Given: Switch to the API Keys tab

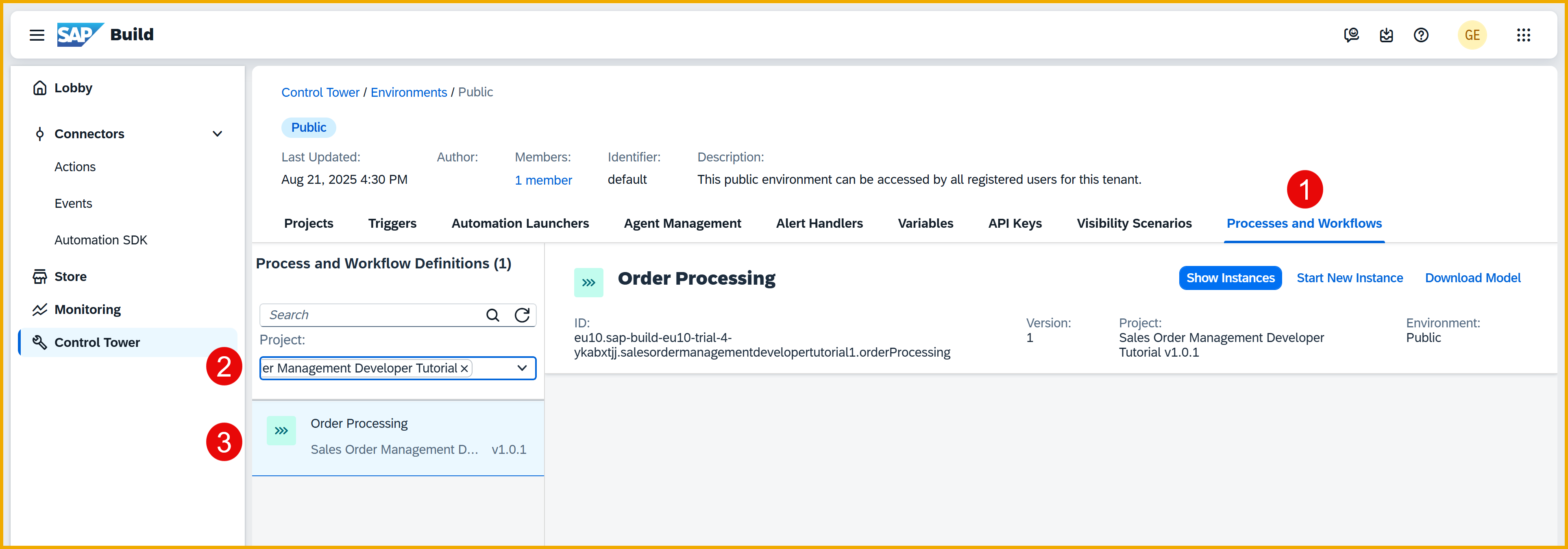Looking at the screenshot, I should point(1015,223).
